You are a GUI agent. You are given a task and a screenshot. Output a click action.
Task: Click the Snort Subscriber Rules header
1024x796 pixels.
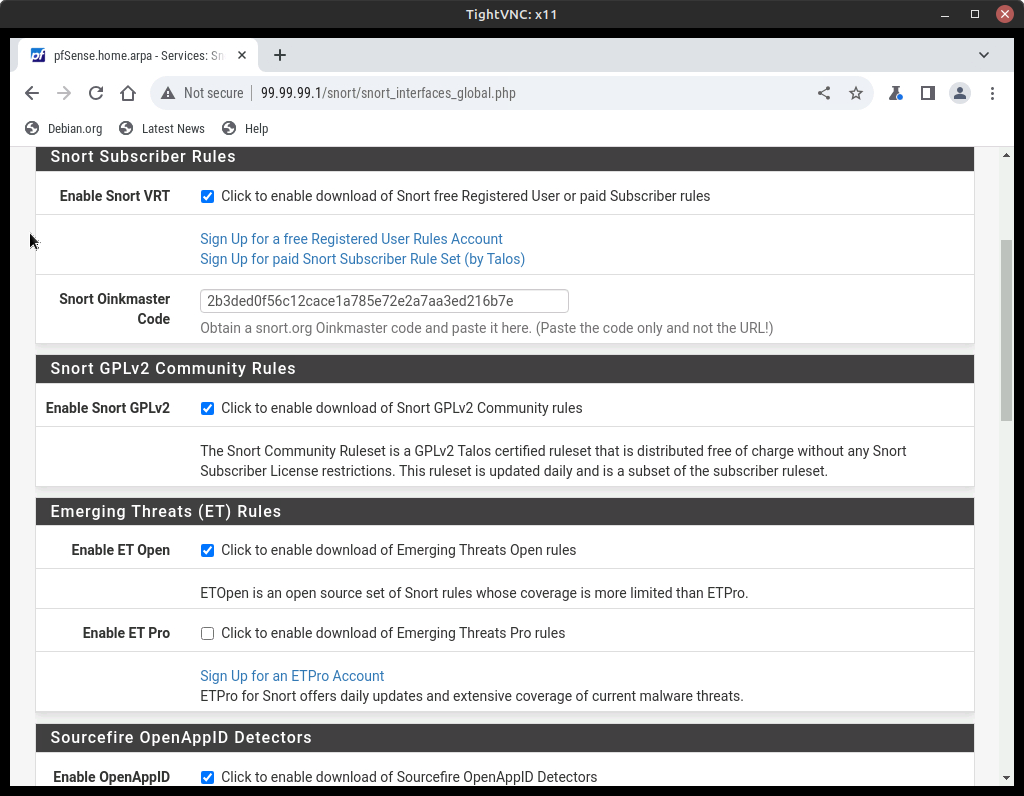505,157
